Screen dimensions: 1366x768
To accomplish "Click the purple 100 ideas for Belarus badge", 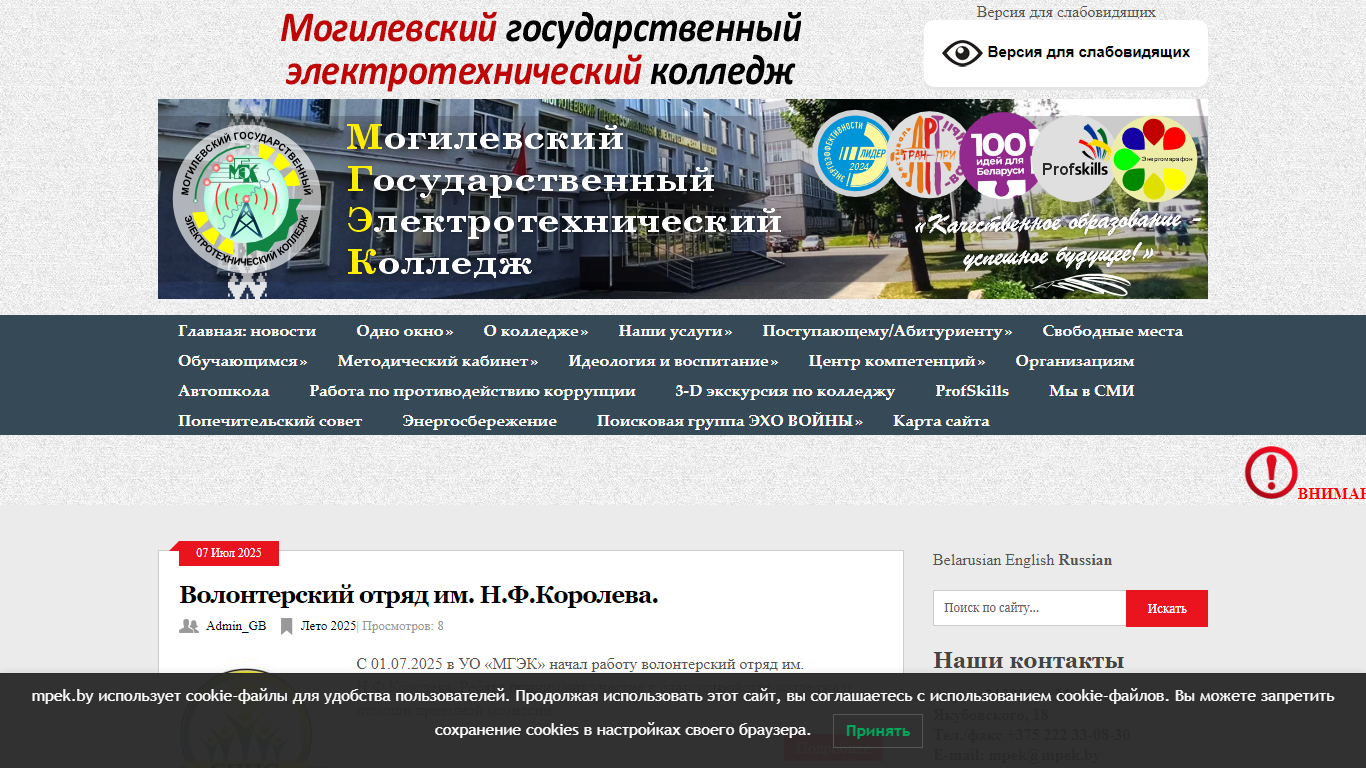I will pyautogui.click(x=1002, y=154).
